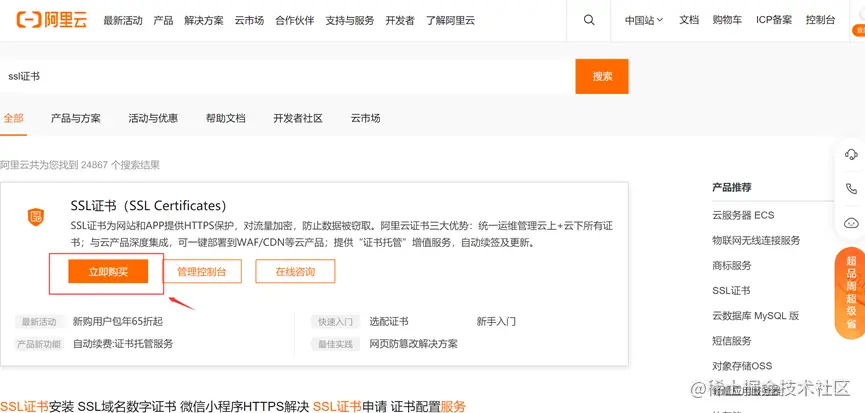The height and width of the screenshot is (413, 865).
Task: Click the 在线咨询 button
Action: pos(295,271)
